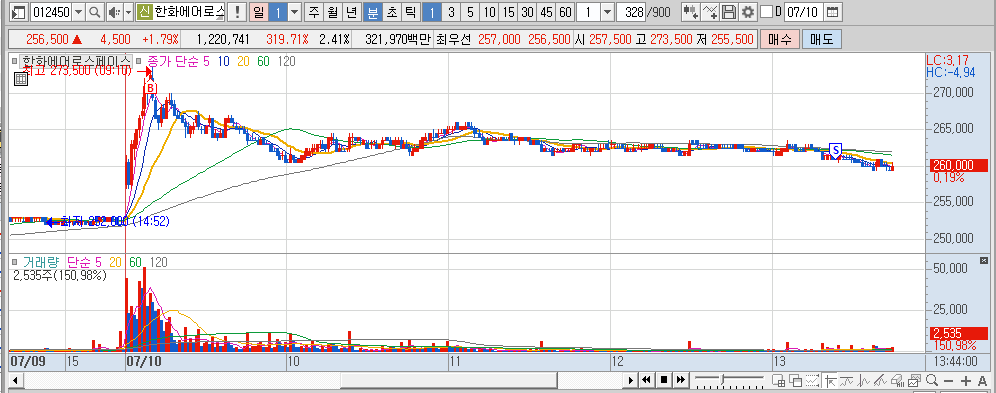
Task: Expand the custom interval dropdown after 60
Action: [x=607, y=11]
